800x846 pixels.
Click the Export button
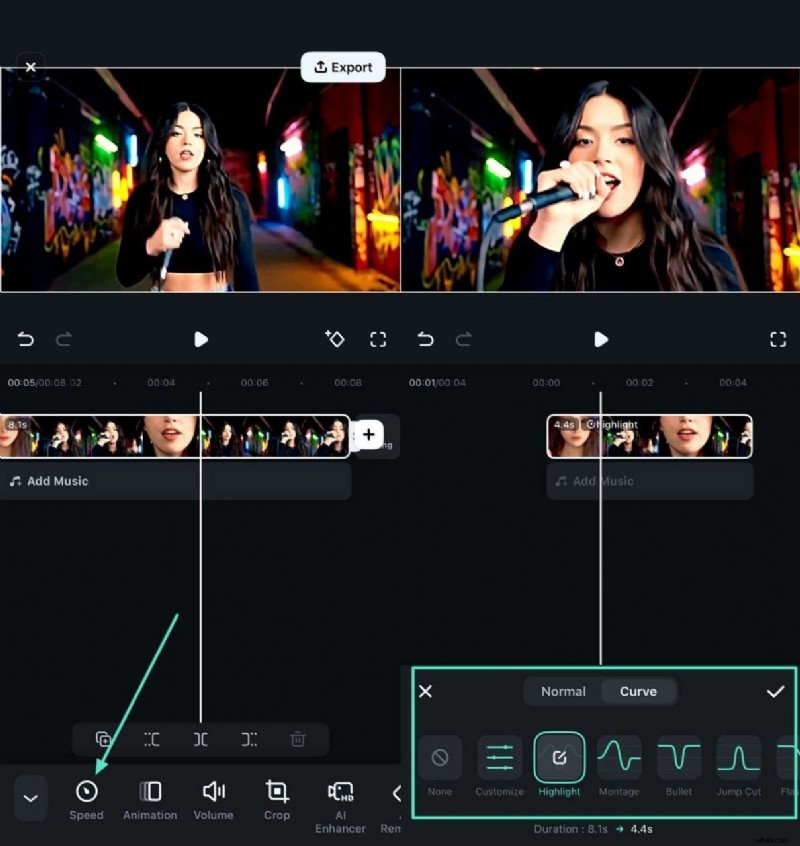click(x=343, y=67)
